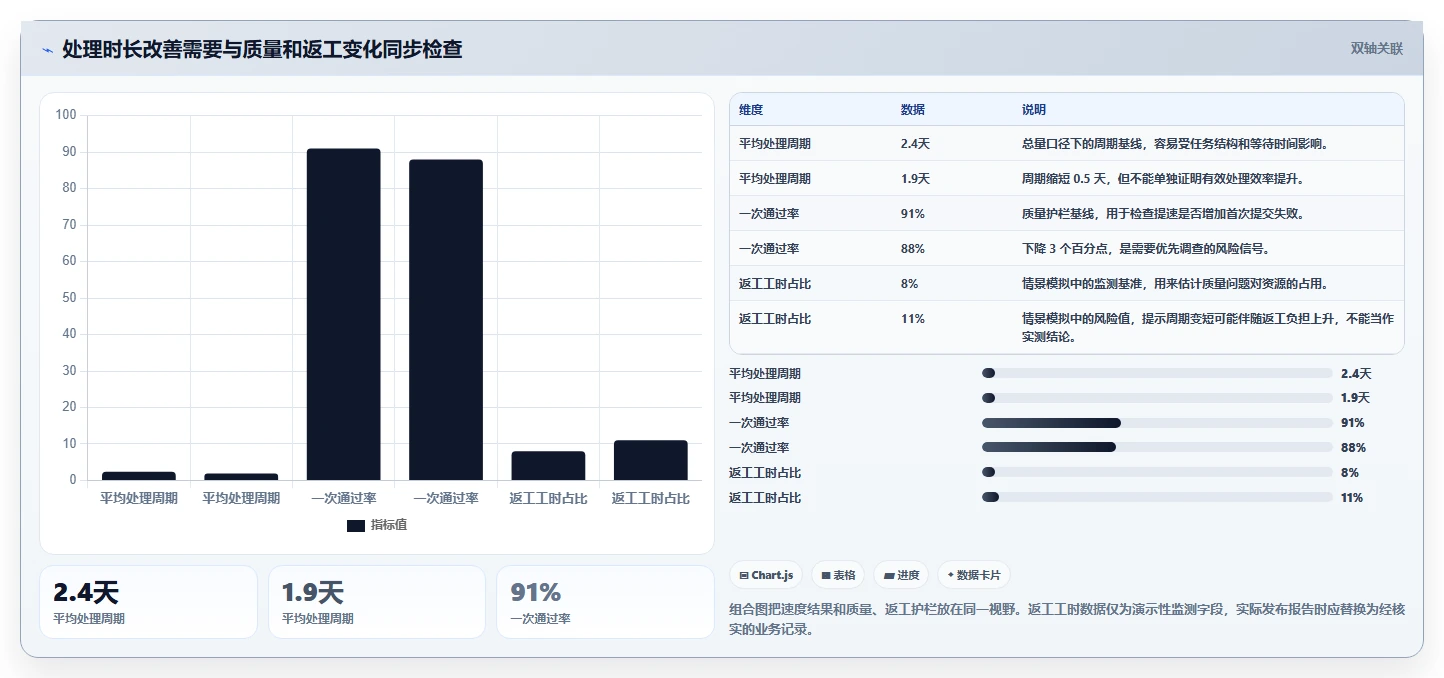Select the 数据卡片 chip
The image size is (1444, 678).
pyautogui.click(x=974, y=575)
